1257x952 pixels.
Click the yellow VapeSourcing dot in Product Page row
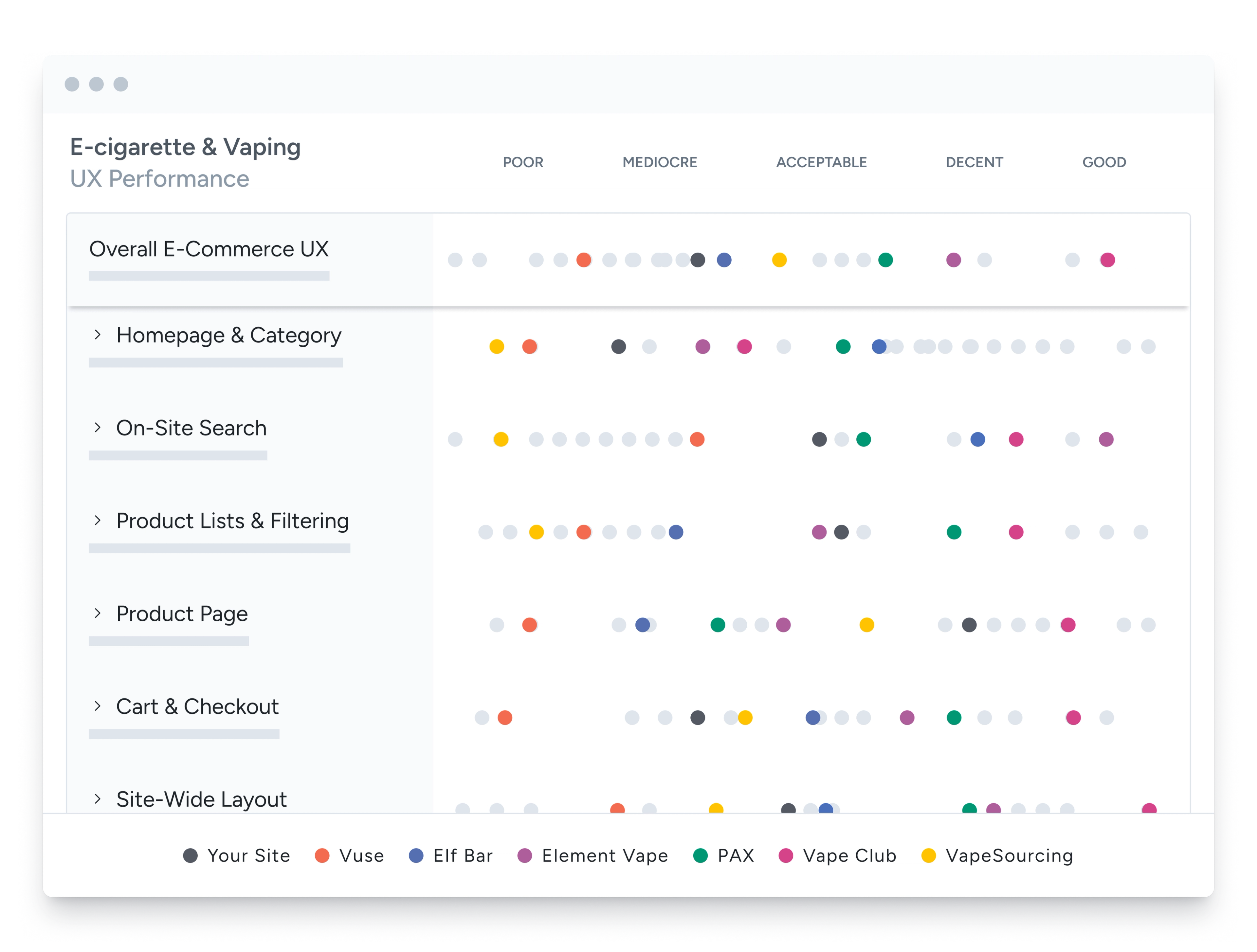[x=866, y=625]
